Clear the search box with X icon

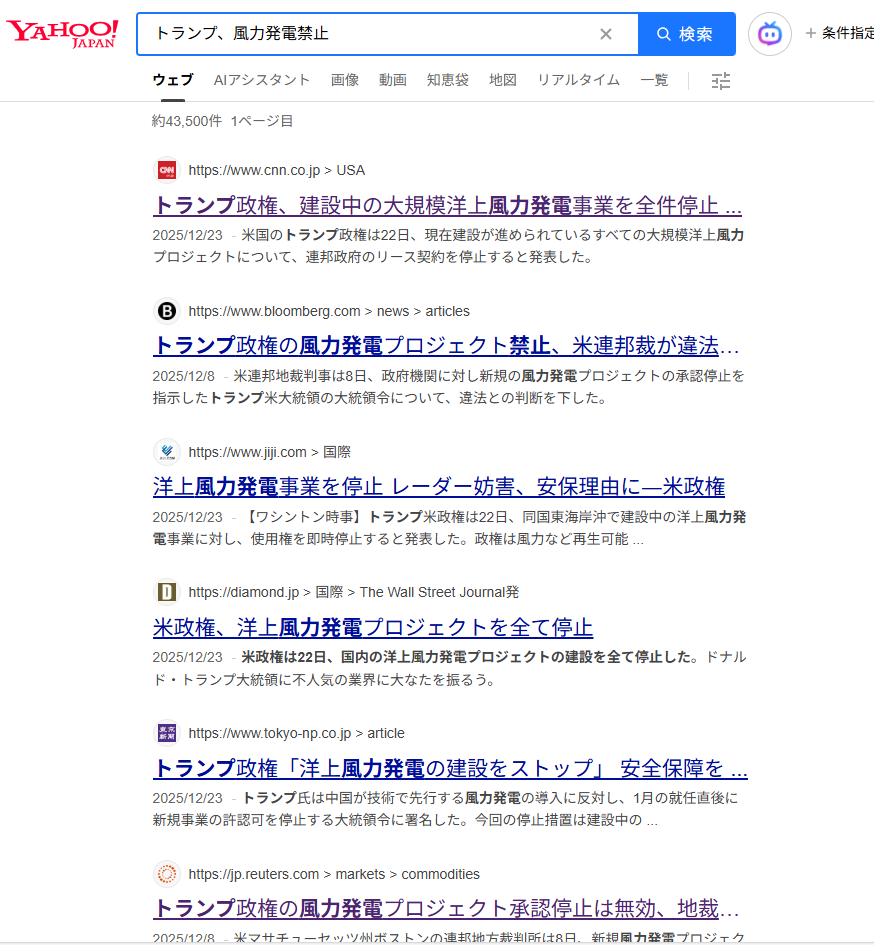click(x=605, y=34)
